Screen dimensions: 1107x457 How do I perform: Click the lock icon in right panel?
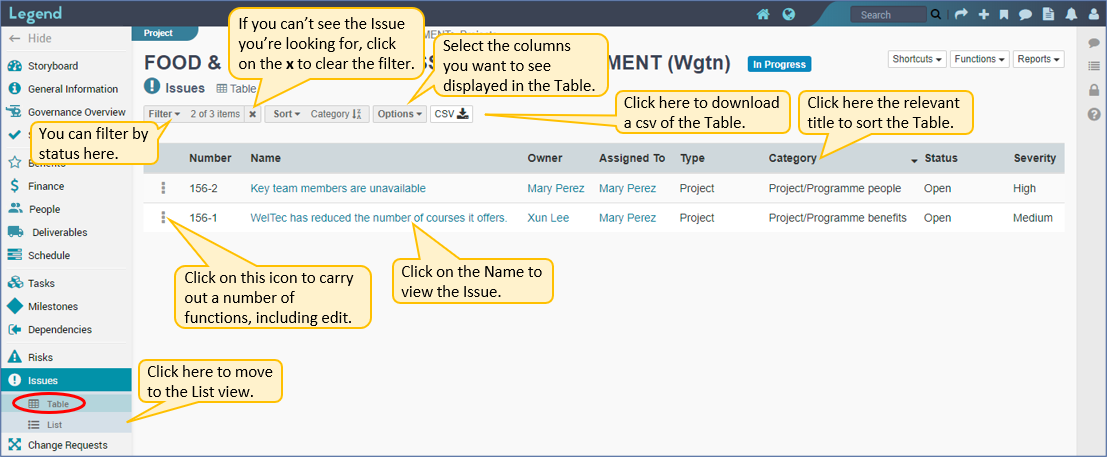tap(1094, 90)
